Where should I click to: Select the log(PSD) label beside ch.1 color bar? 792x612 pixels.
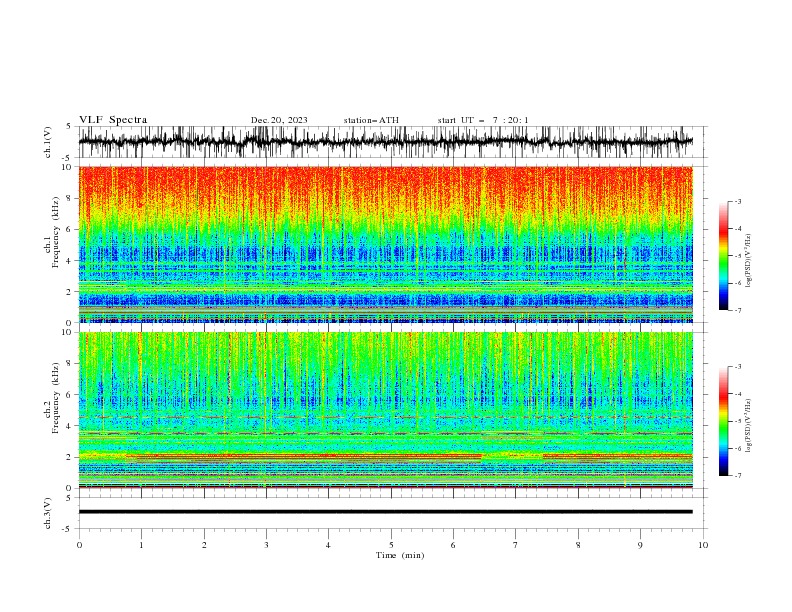pyautogui.click(x=748, y=261)
